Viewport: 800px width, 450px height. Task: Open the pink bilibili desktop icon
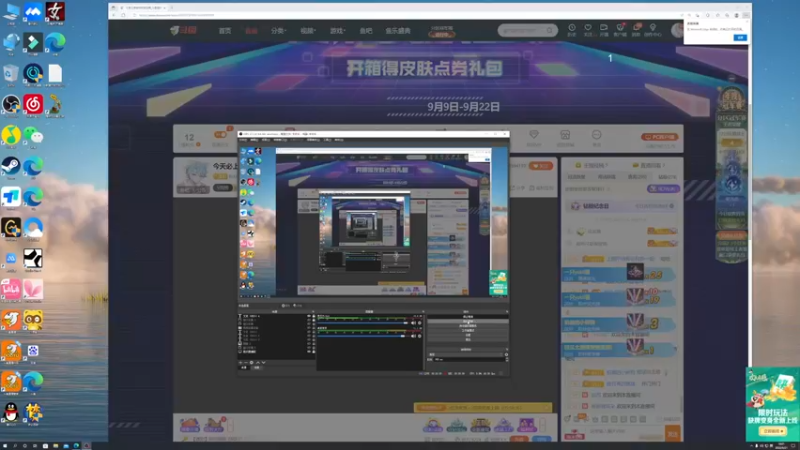pyautogui.click(x=11, y=289)
